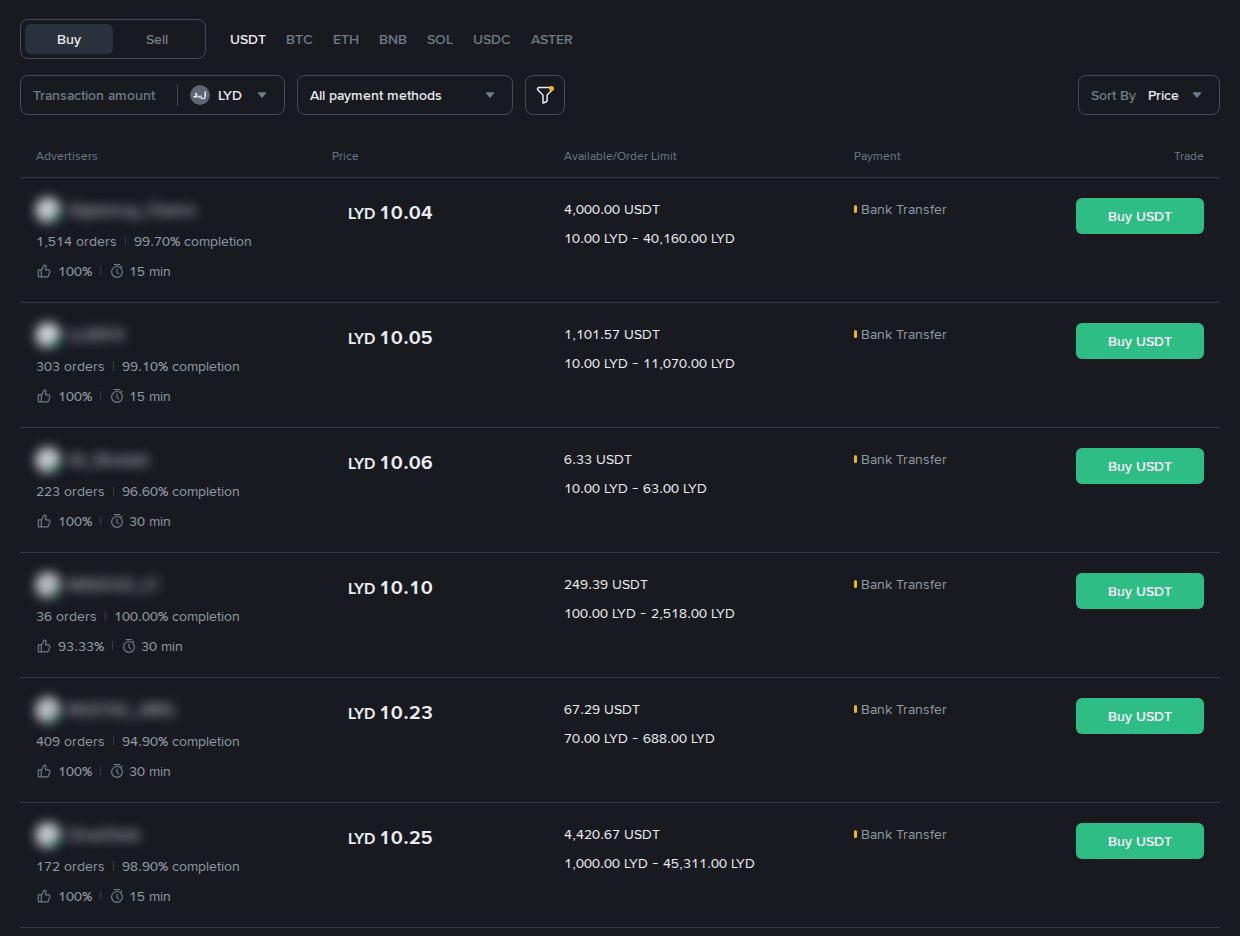This screenshot has height=936, width=1240.
Task: Open the LYD currency dropdown
Action: click(231, 95)
